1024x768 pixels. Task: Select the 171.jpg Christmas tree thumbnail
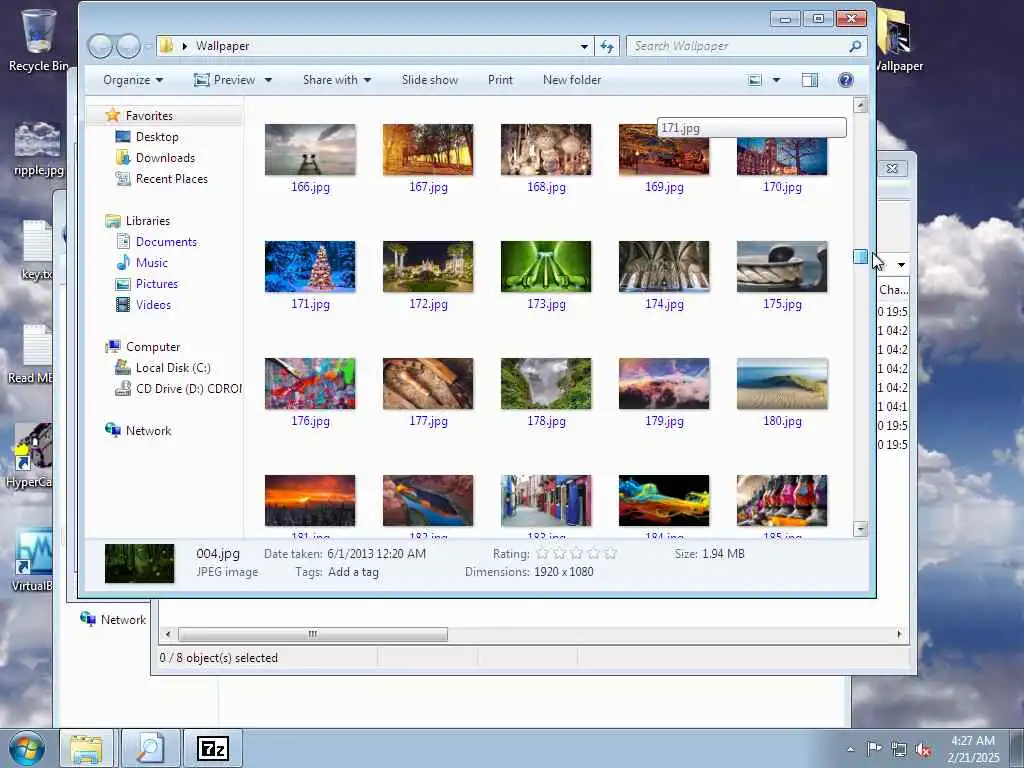click(310, 266)
